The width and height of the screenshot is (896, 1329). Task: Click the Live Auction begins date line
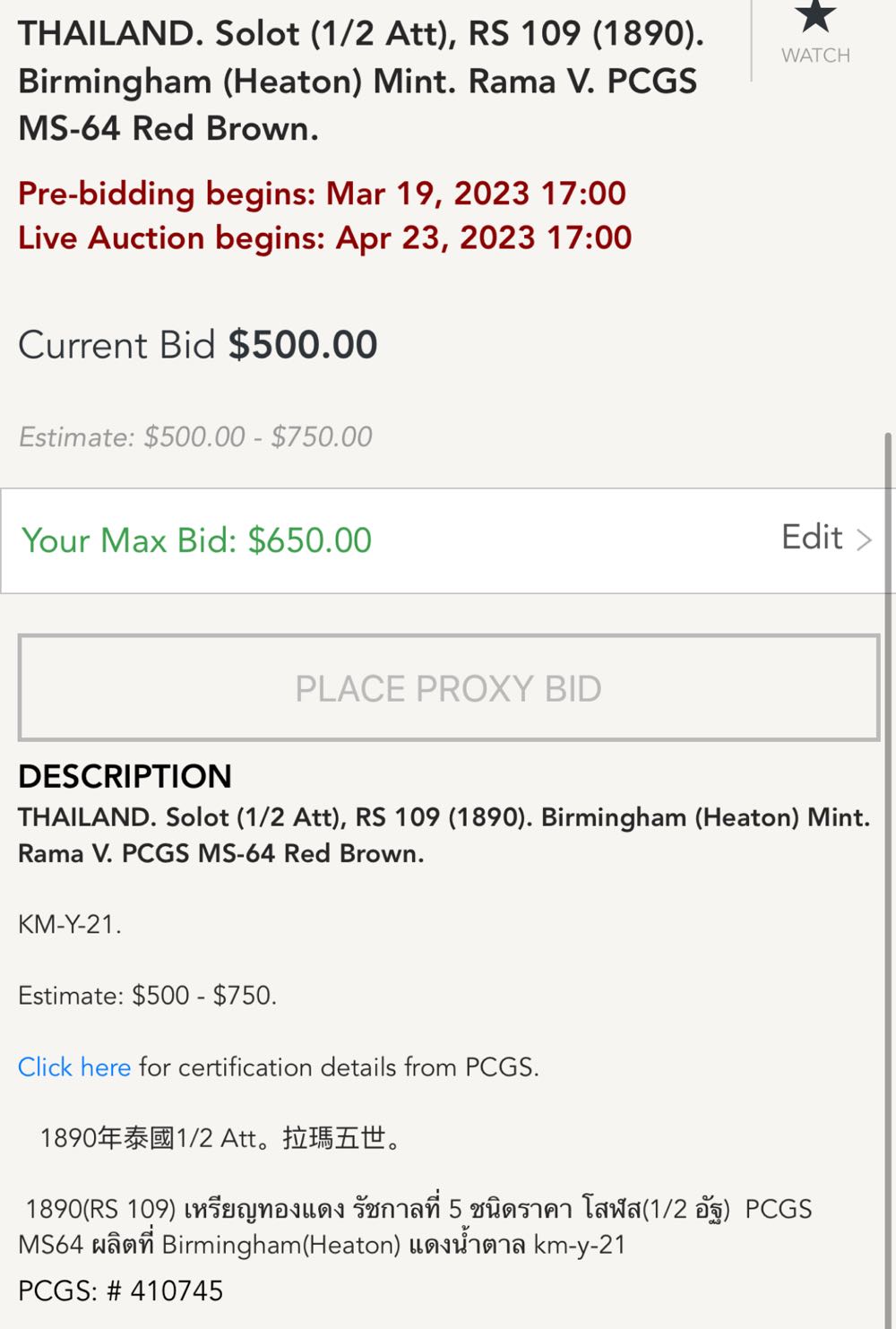tap(324, 238)
